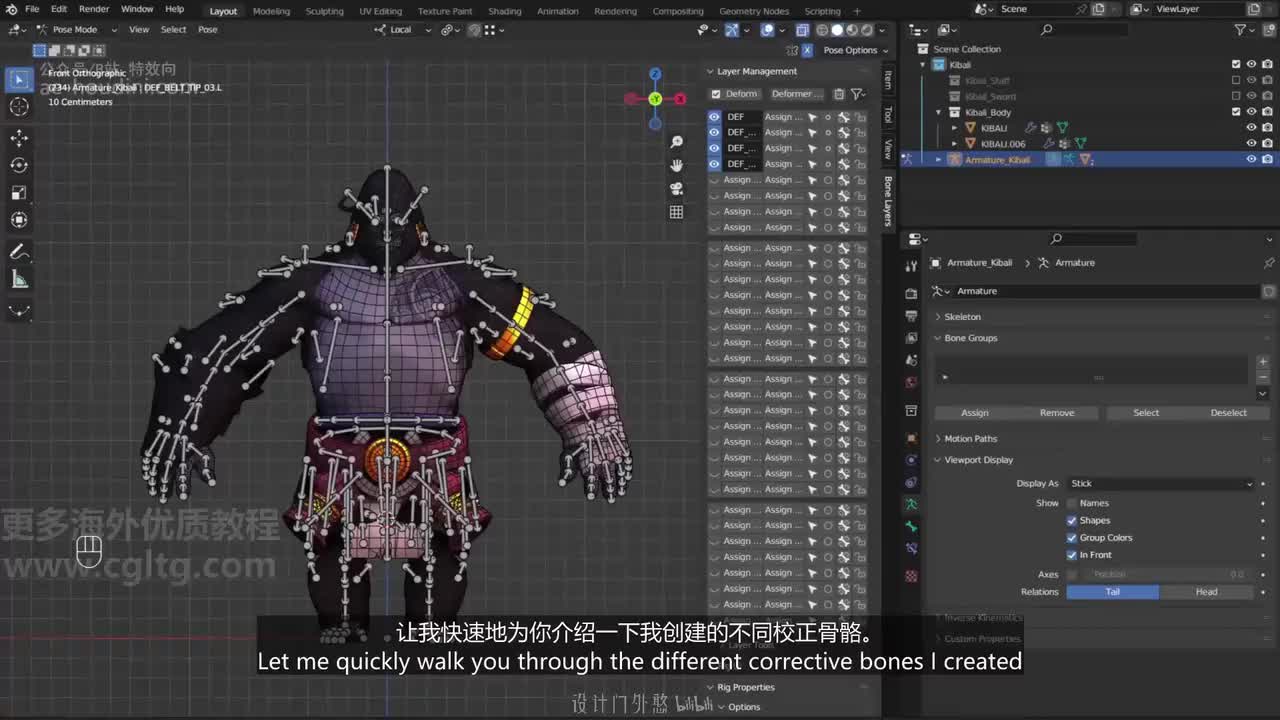This screenshot has width=1280, height=720.
Task: Open the Pose menu in the viewport header
Action: click(208, 30)
